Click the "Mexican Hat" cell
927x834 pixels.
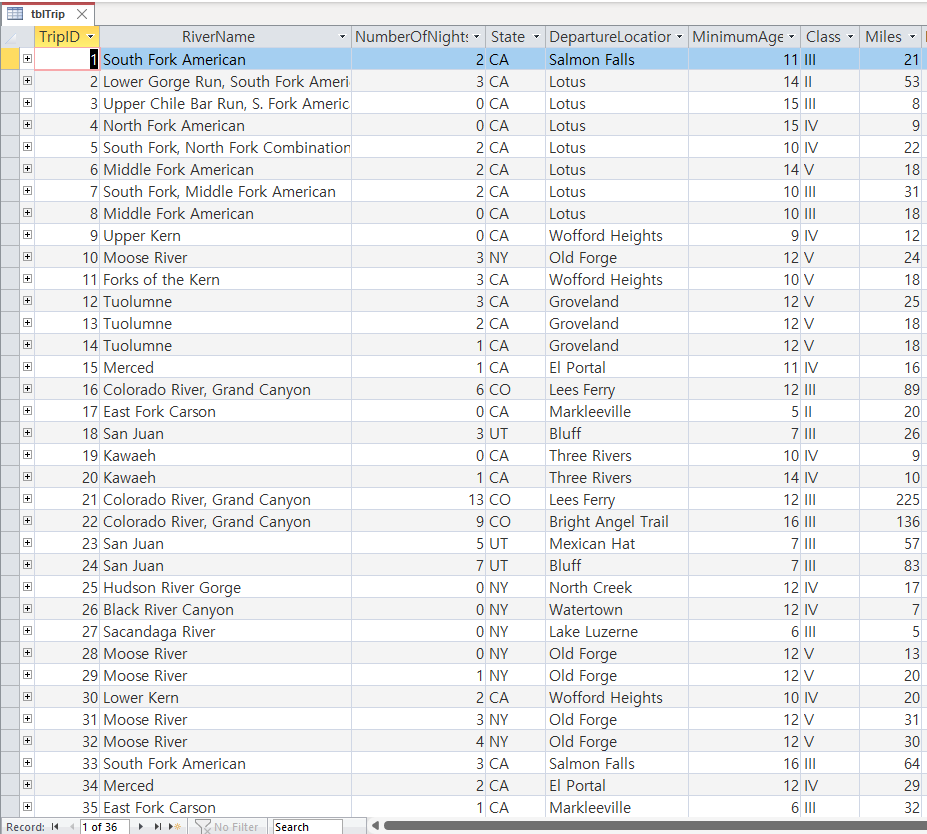click(617, 543)
